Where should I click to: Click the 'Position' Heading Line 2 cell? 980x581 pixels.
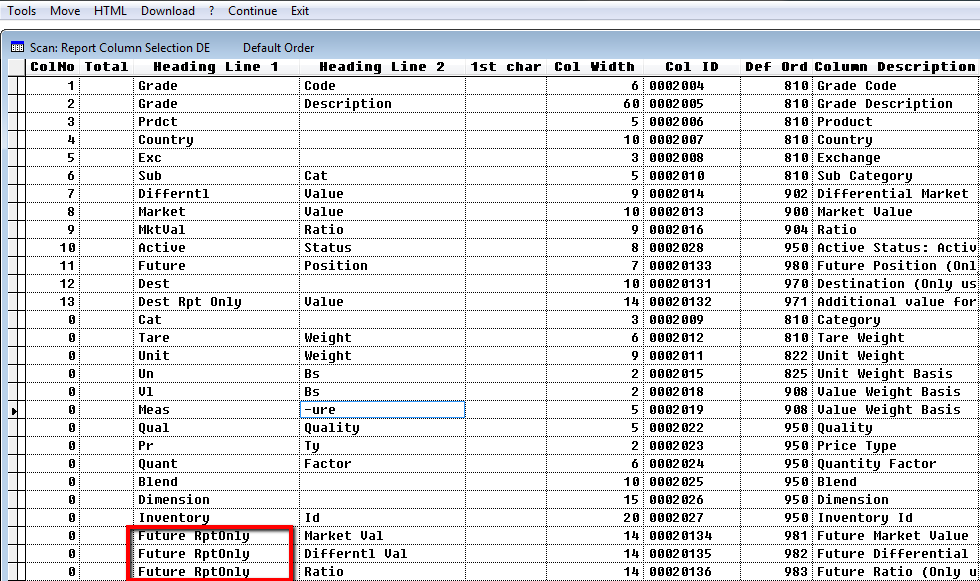[382, 266]
